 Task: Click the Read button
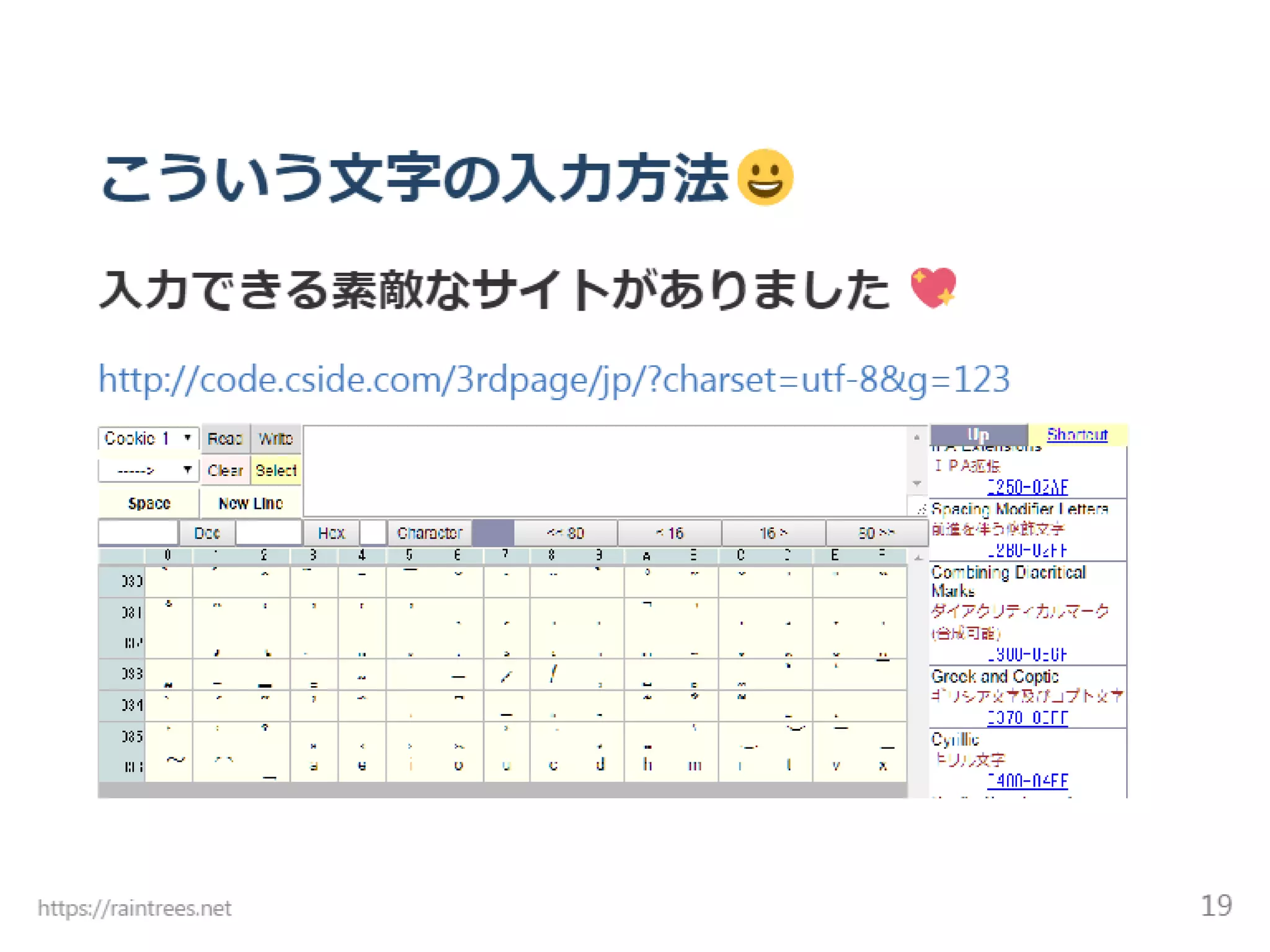[x=226, y=438]
